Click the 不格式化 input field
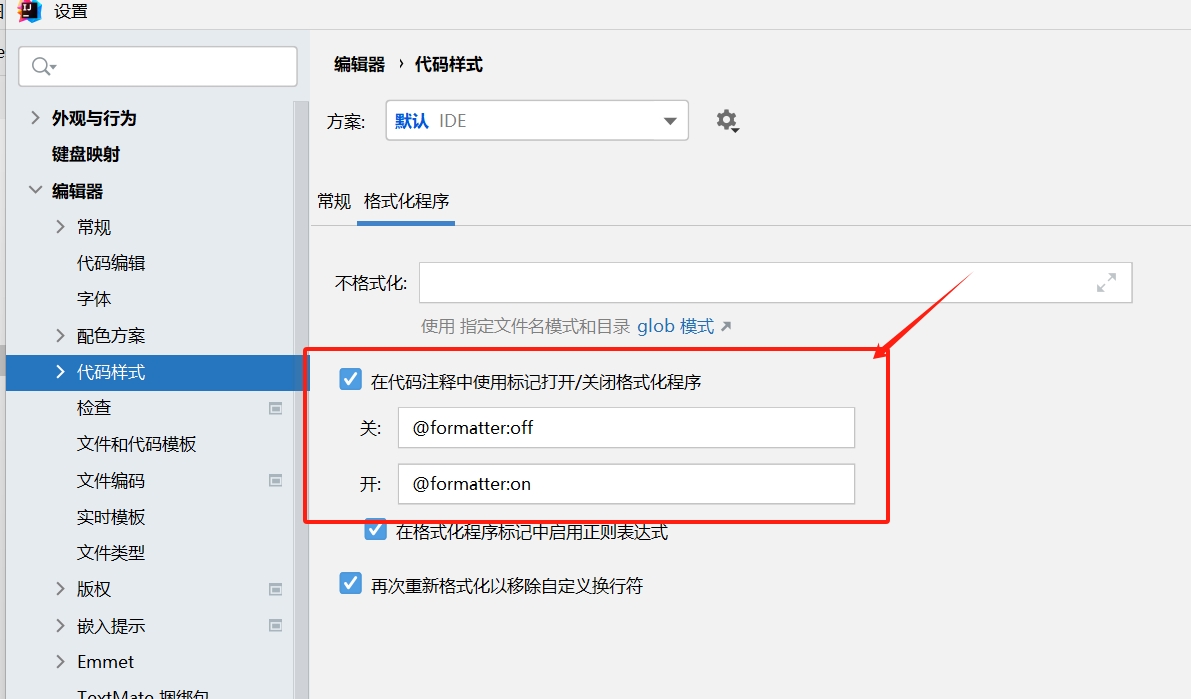 tap(776, 283)
